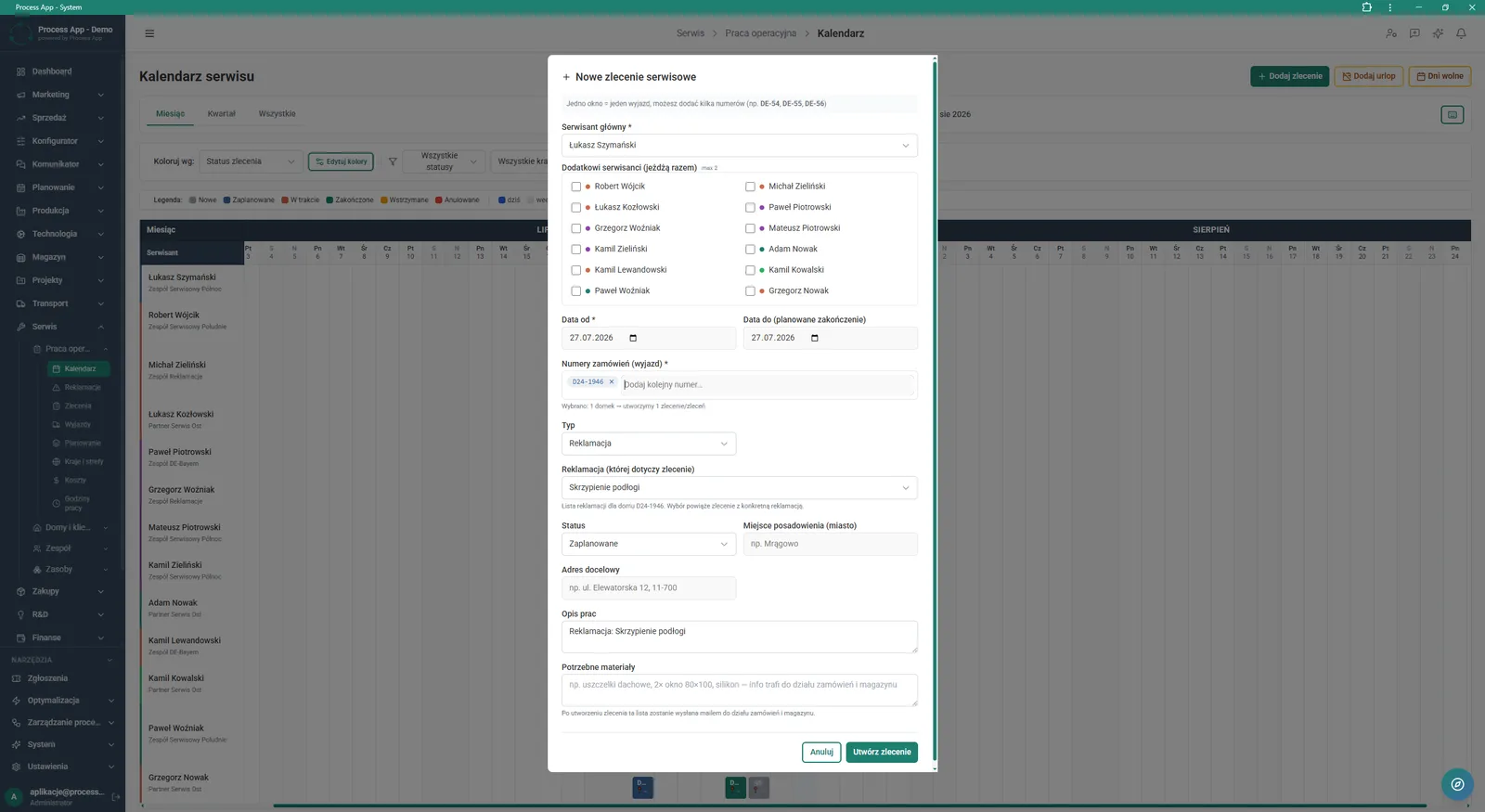Image resolution: width=1485 pixels, height=812 pixels.
Task: Go to Serwis breadcrumb
Action: coord(690,33)
